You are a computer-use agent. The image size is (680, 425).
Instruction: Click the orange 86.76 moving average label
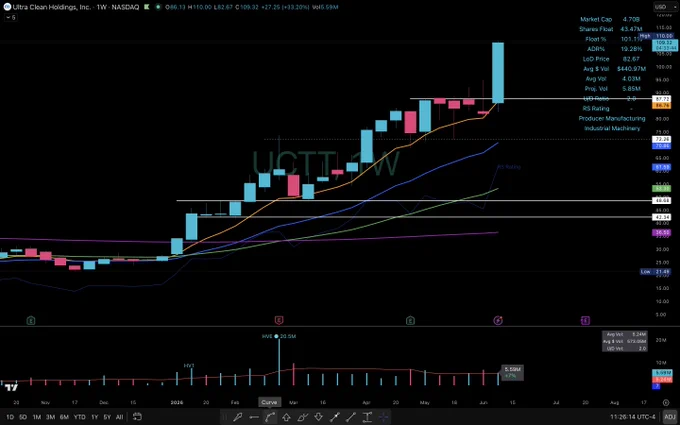tap(661, 105)
